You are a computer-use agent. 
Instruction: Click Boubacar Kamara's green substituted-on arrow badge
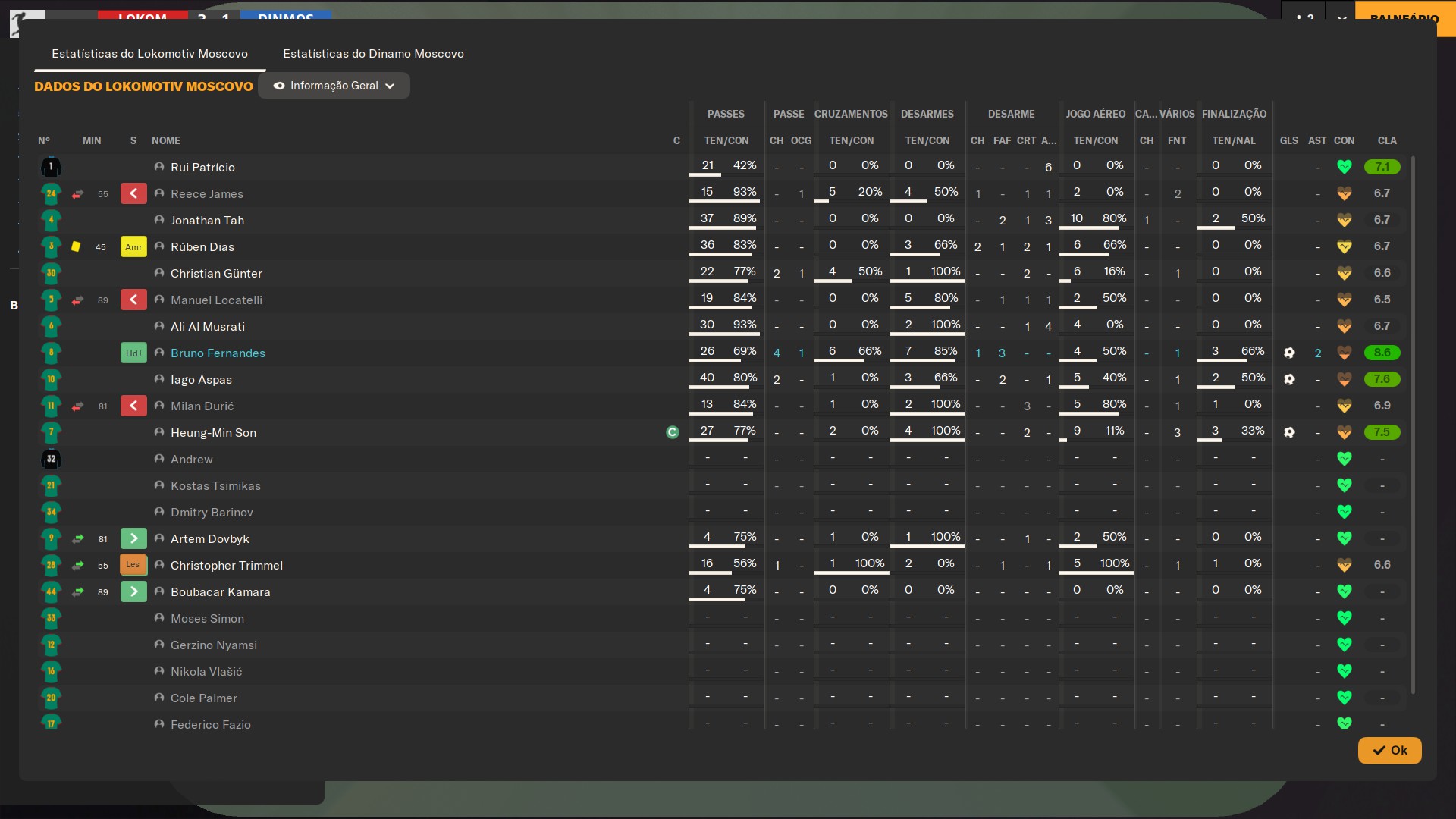point(133,591)
